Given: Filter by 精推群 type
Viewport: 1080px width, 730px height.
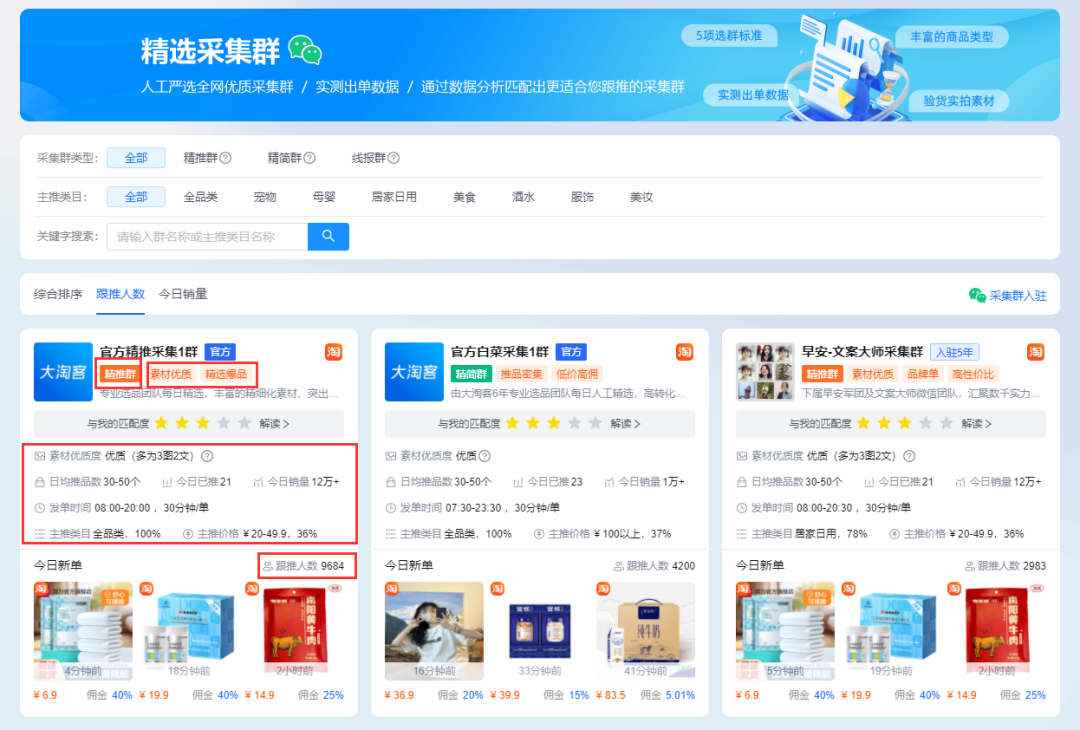Looking at the screenshot, I should click(200, 158).
